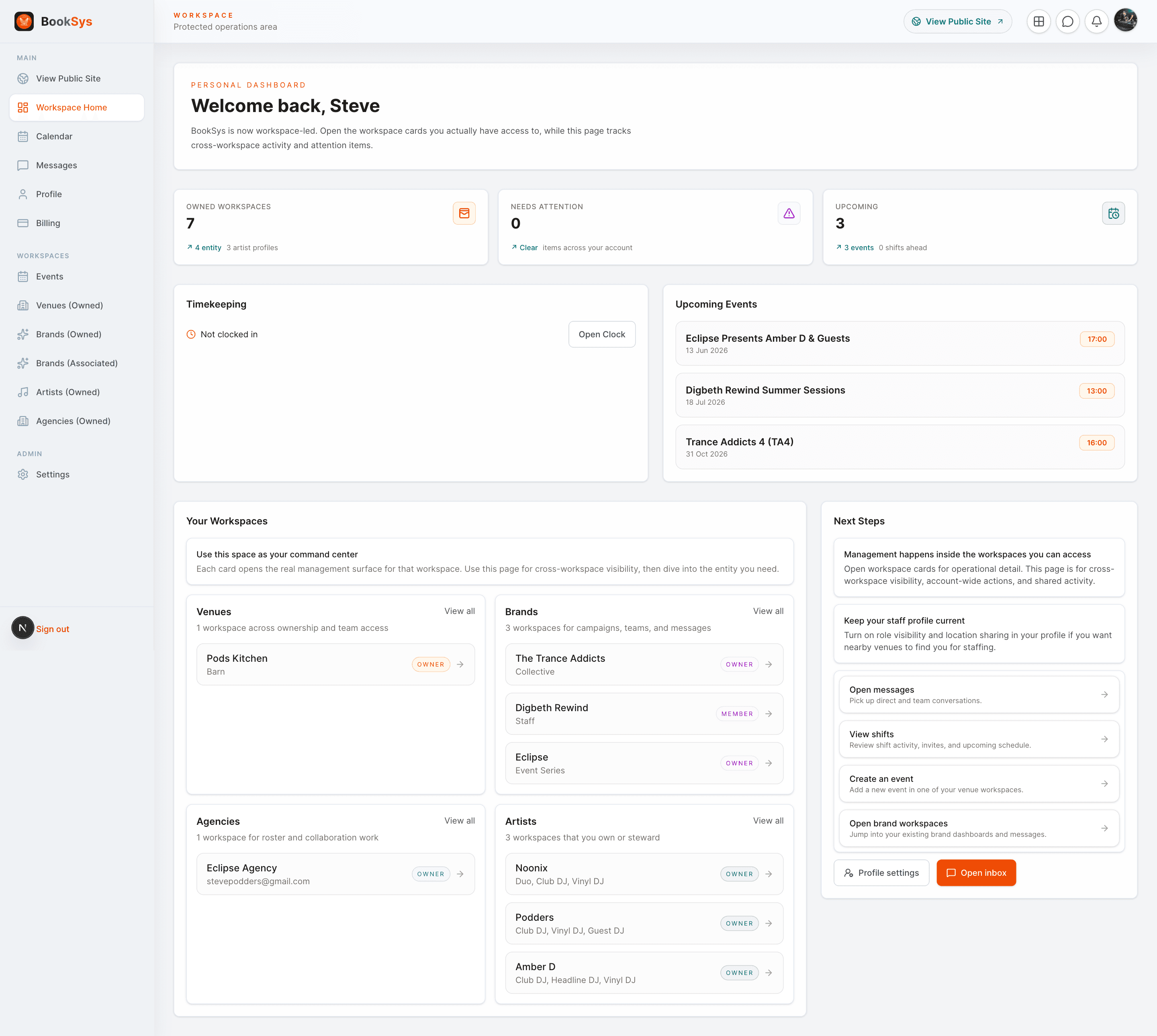The height and width of the screenshot is (1036, 1157).
Task: Open Brands (Owned) in sidebar
Action: coord(77,335)
